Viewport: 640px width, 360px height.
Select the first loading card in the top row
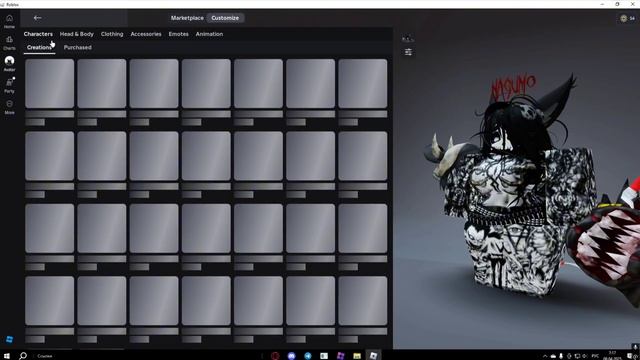point(49,84)
